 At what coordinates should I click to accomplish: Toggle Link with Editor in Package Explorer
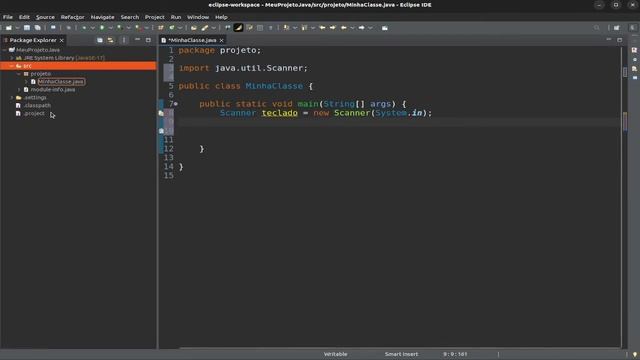pos(111,40)
